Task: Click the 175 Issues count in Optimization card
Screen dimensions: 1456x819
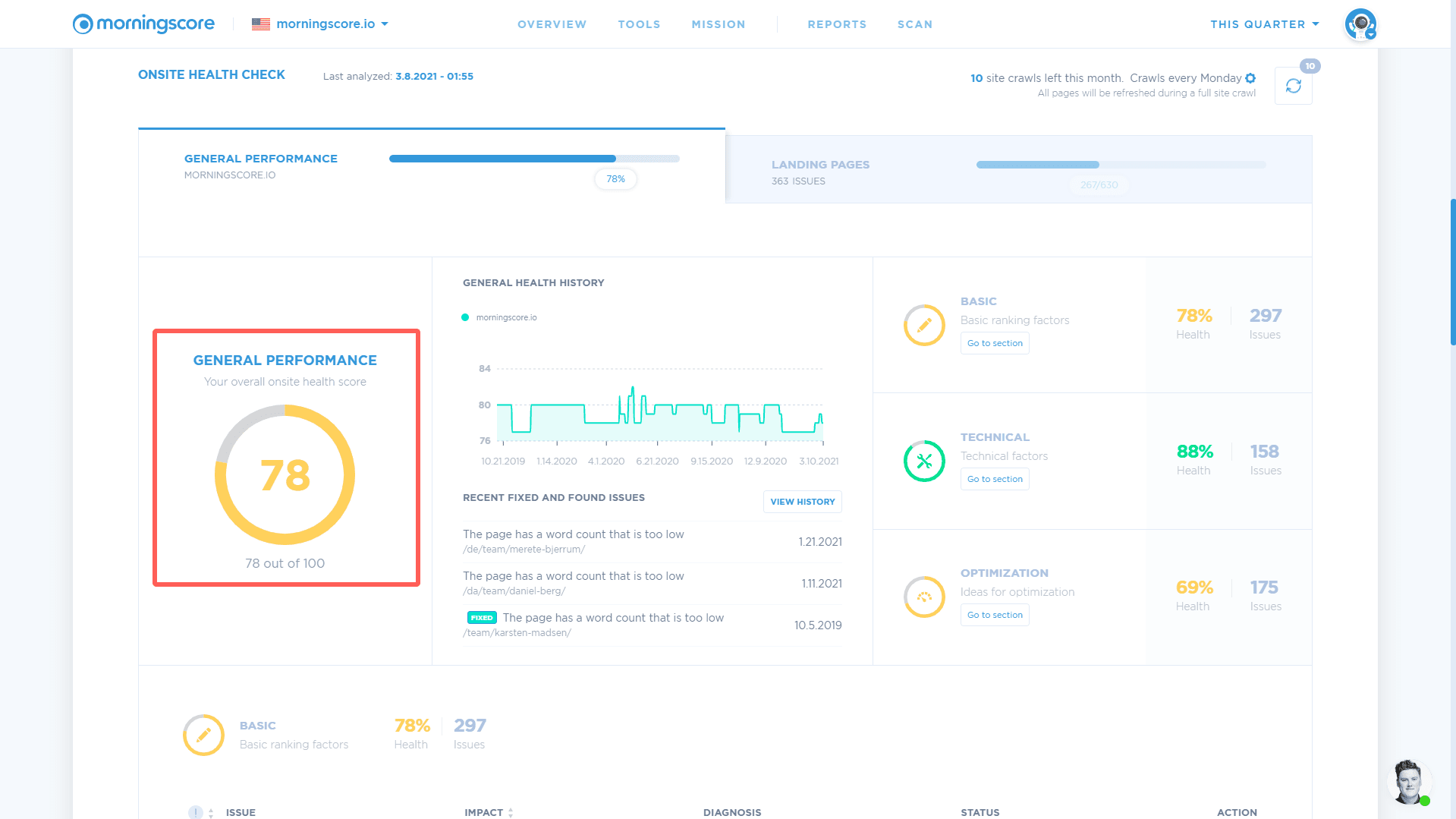Action: [x=1264, y=587]
